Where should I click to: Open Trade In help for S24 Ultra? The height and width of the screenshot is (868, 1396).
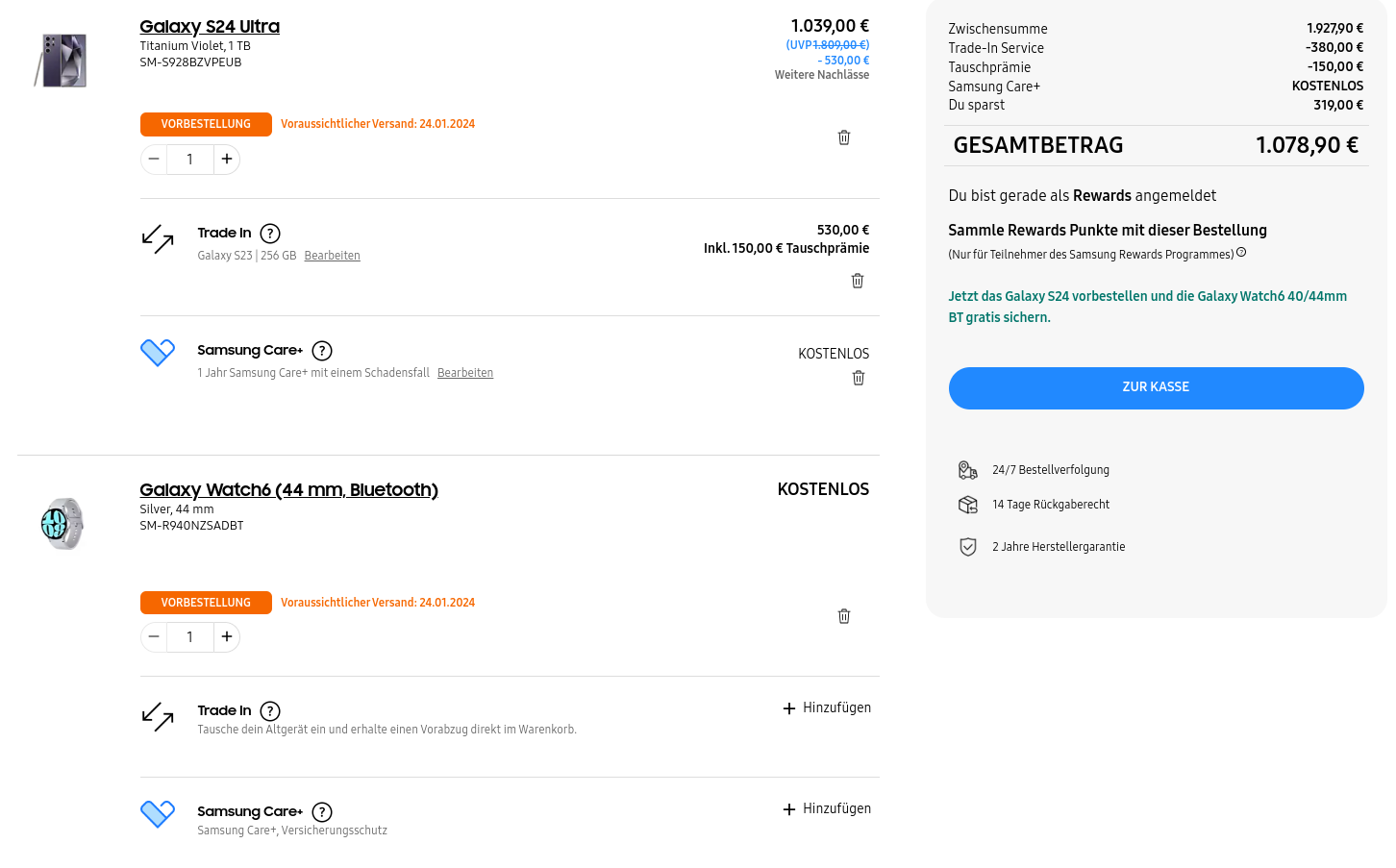tap(270, 234)
